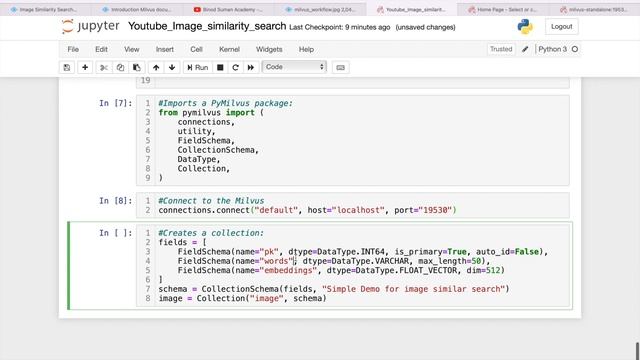Click the DataType, import line
The height and width of the screenshot is (360, 640).
[199, 159]
